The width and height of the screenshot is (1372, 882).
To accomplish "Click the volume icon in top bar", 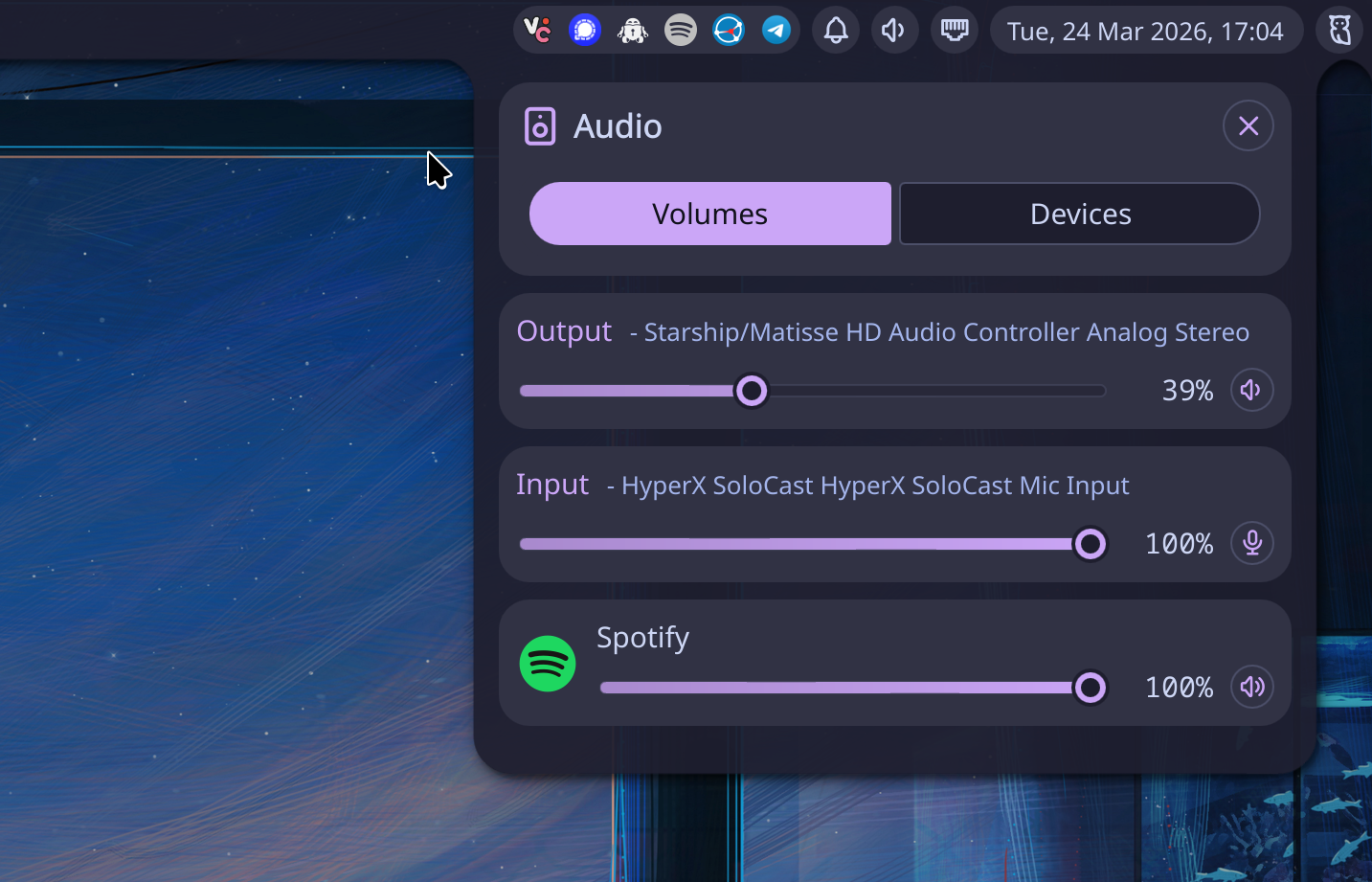I will (894, 31).
